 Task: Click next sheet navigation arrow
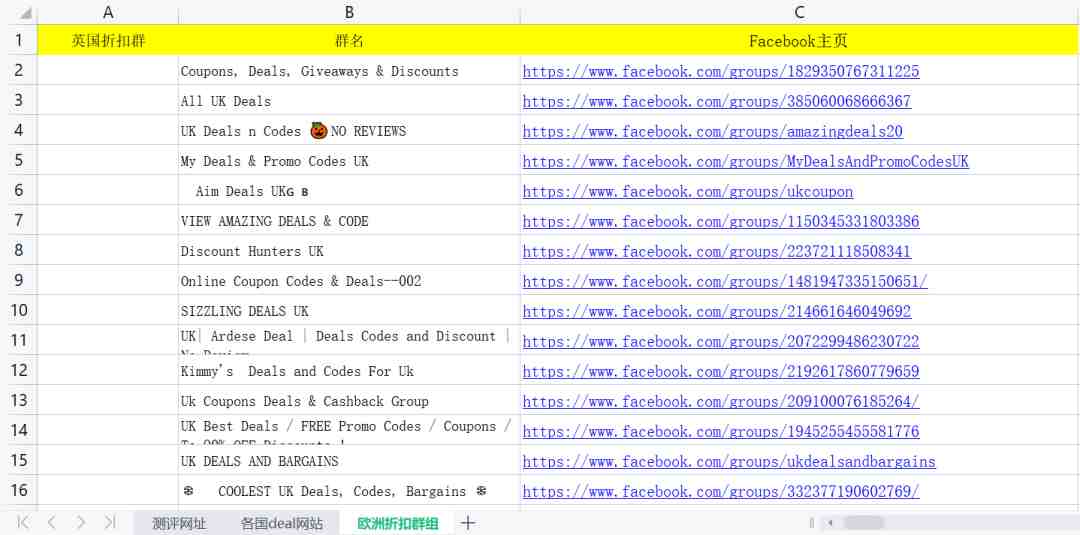point(81,523)
